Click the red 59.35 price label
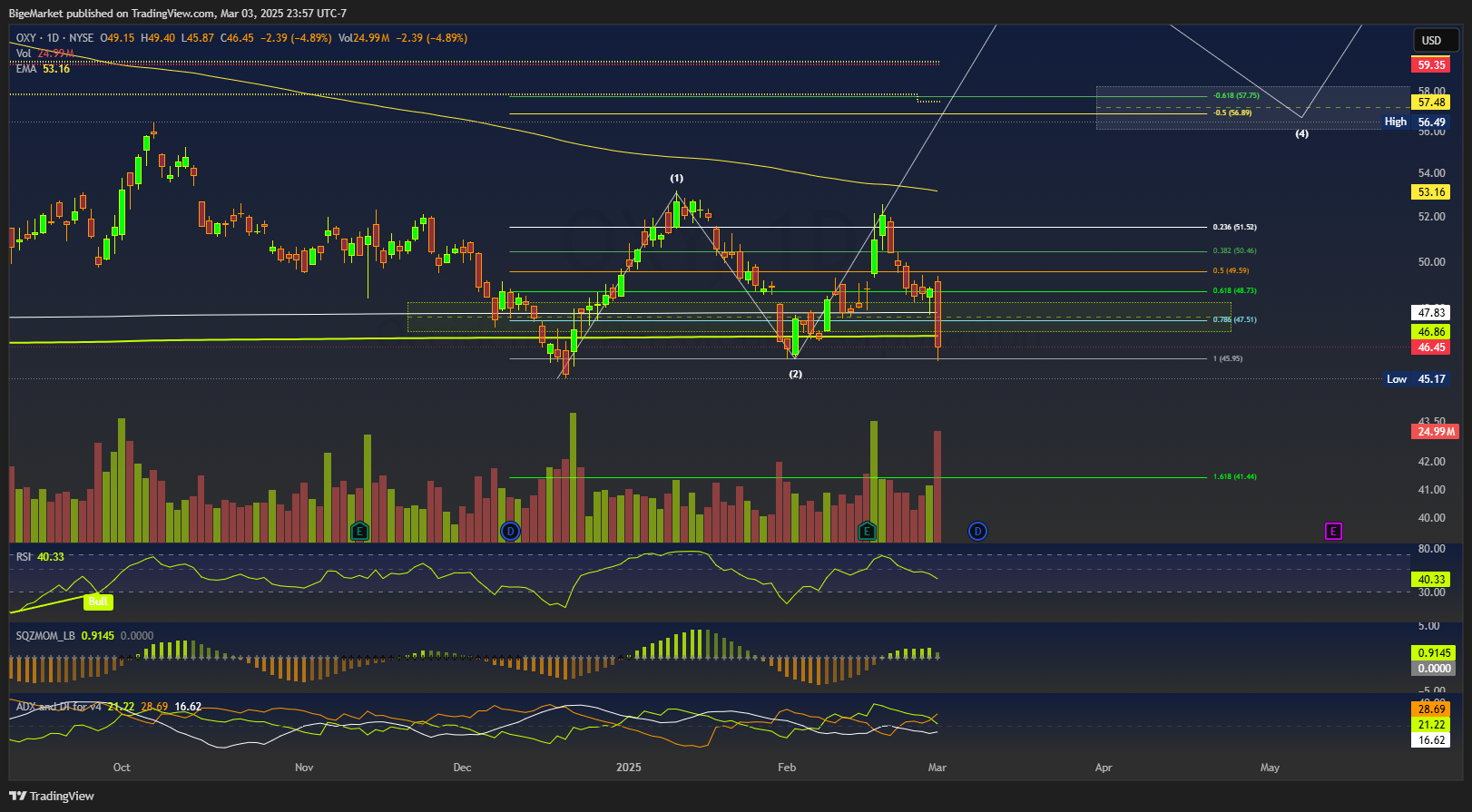This screenshot has width=1472, height=812. (x=1431, y=65)
